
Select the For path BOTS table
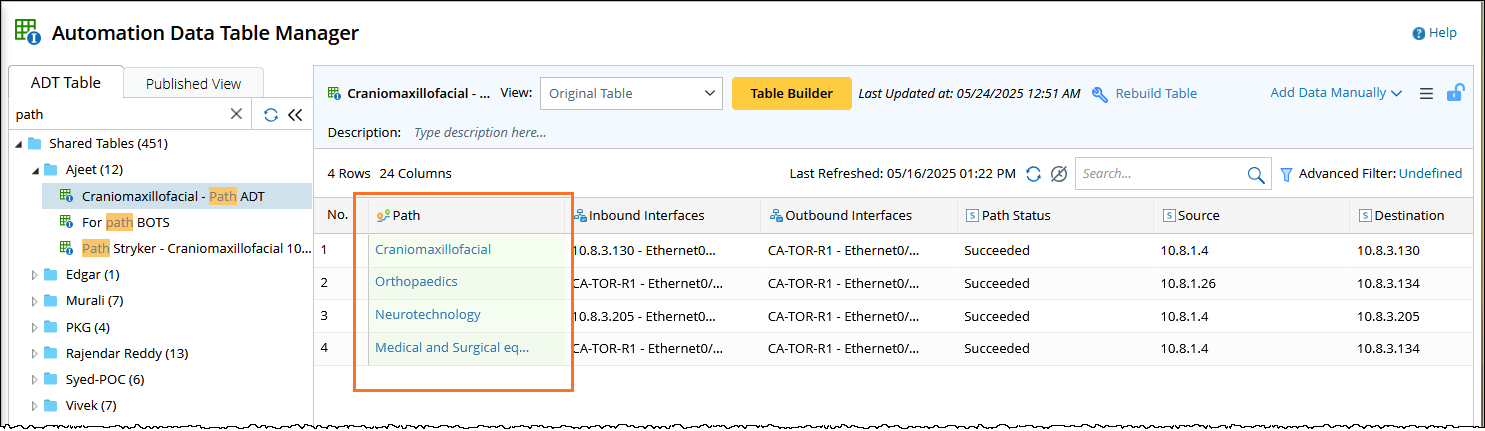click(126, 222)
